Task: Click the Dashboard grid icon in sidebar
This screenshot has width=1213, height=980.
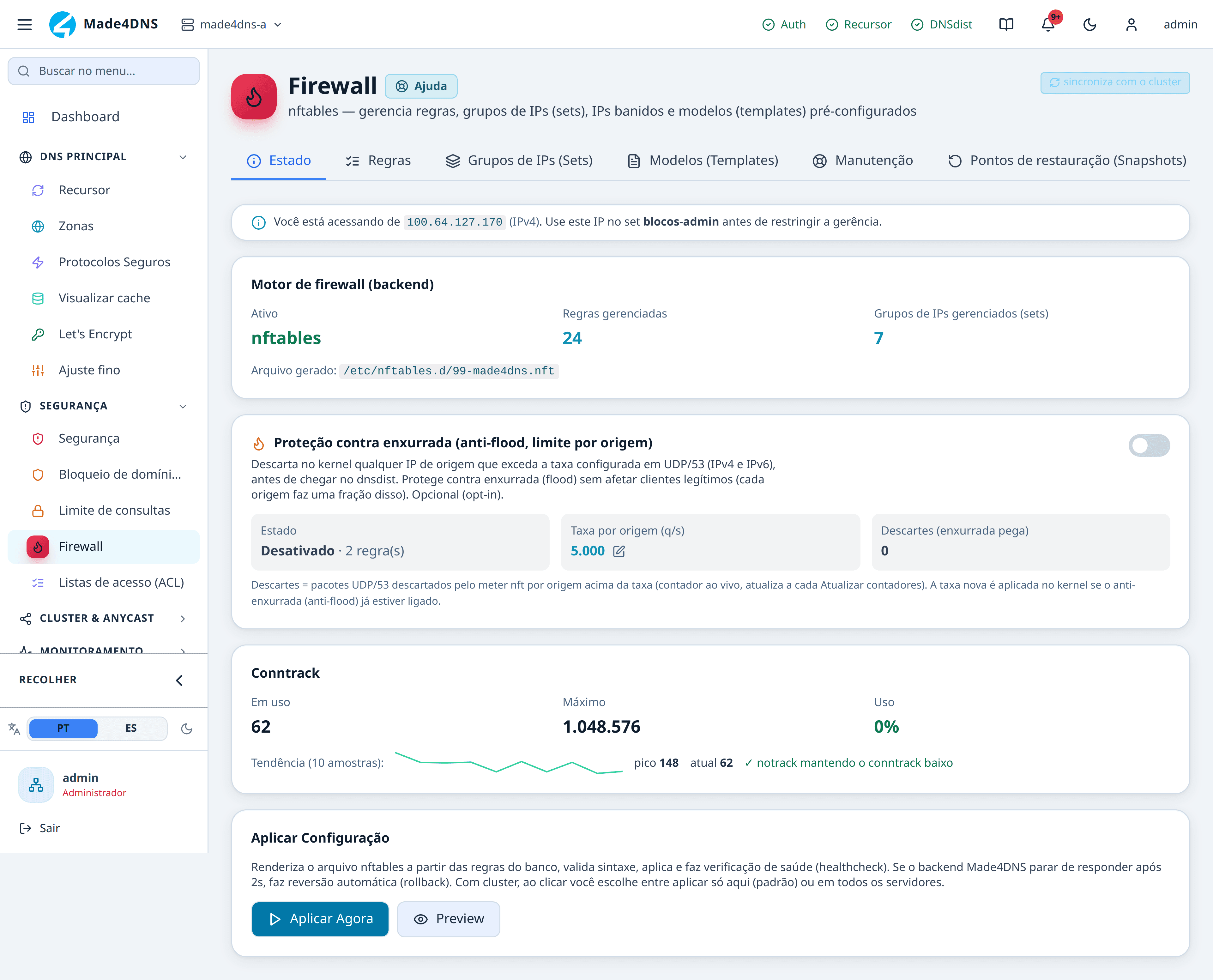Action: [x=28, y=117]
